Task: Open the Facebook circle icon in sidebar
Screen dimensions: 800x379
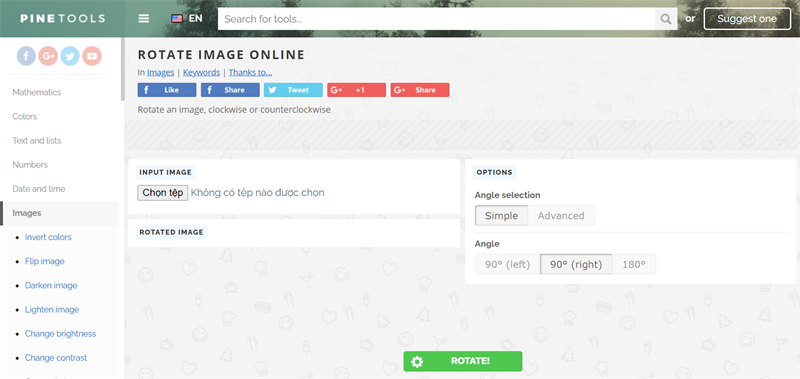Action: pyautogui.click(x=27, y=56)
